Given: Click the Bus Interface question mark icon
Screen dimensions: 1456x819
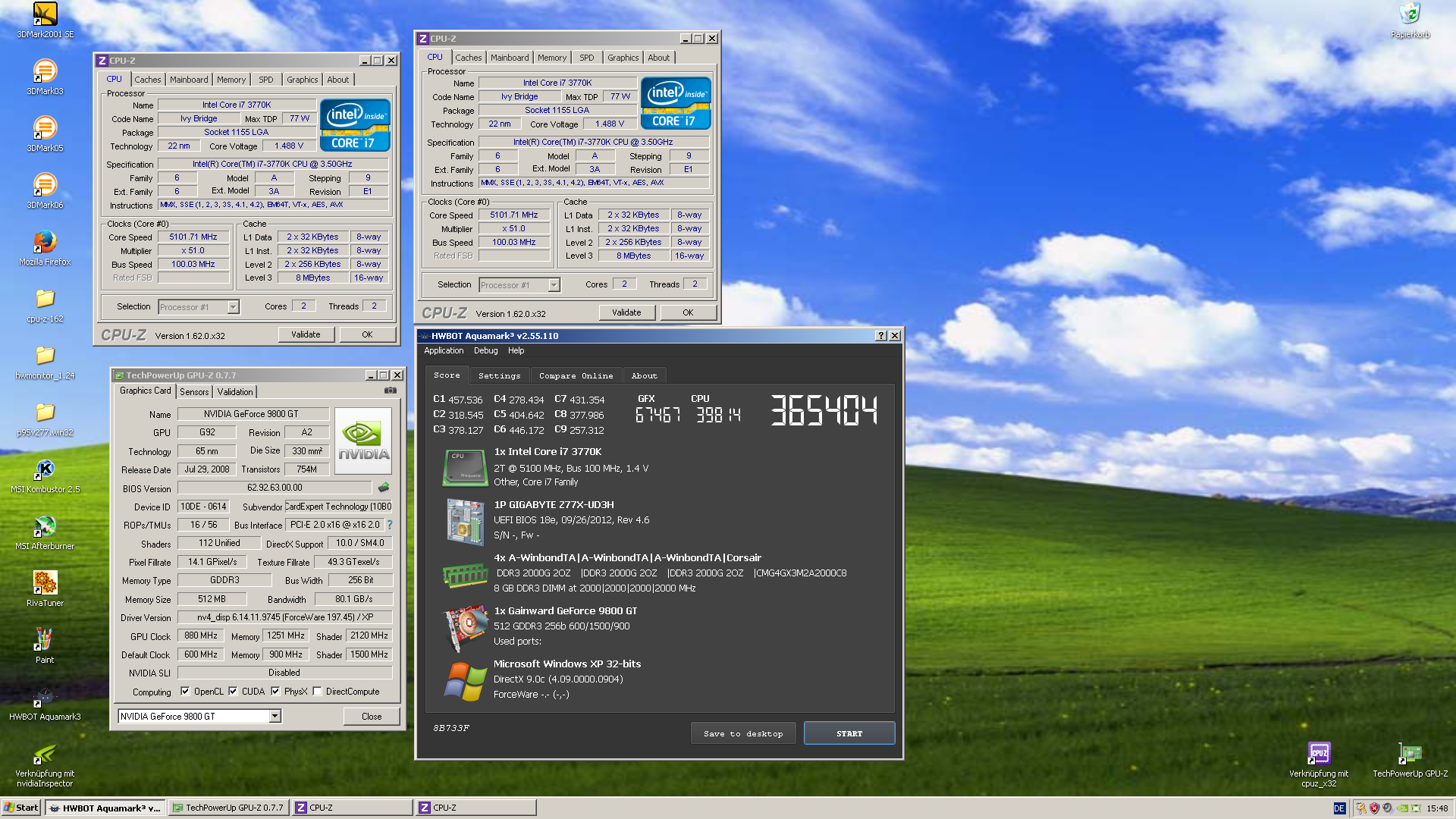Looking at the screenshot, I should [390, 525].
